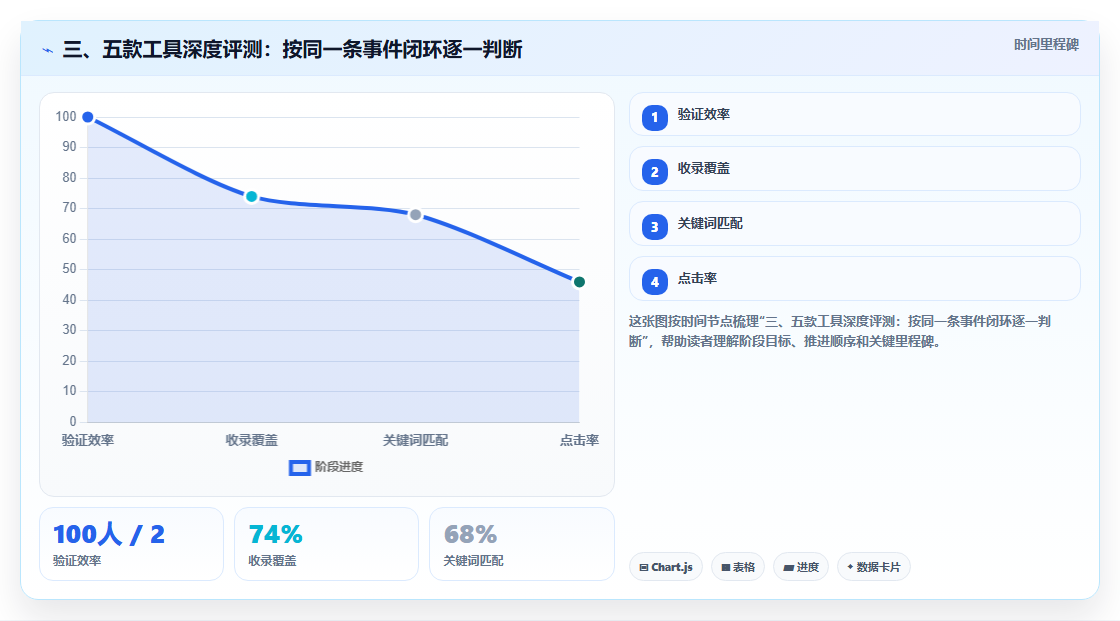Screen dimensions: 1120x621
Task: Click the x-axis label 关键词匹配
Action: pyautogui.click(x=416, y=440)
